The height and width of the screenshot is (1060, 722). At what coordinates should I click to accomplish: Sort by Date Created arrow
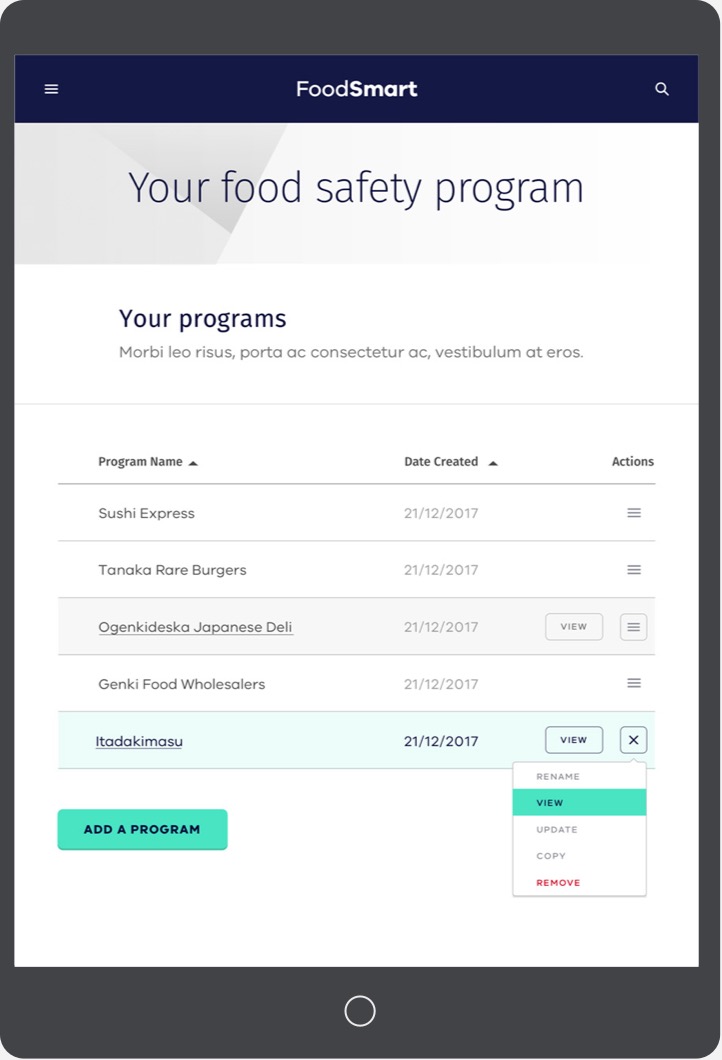pyautogui.click(x=493, y=463)
